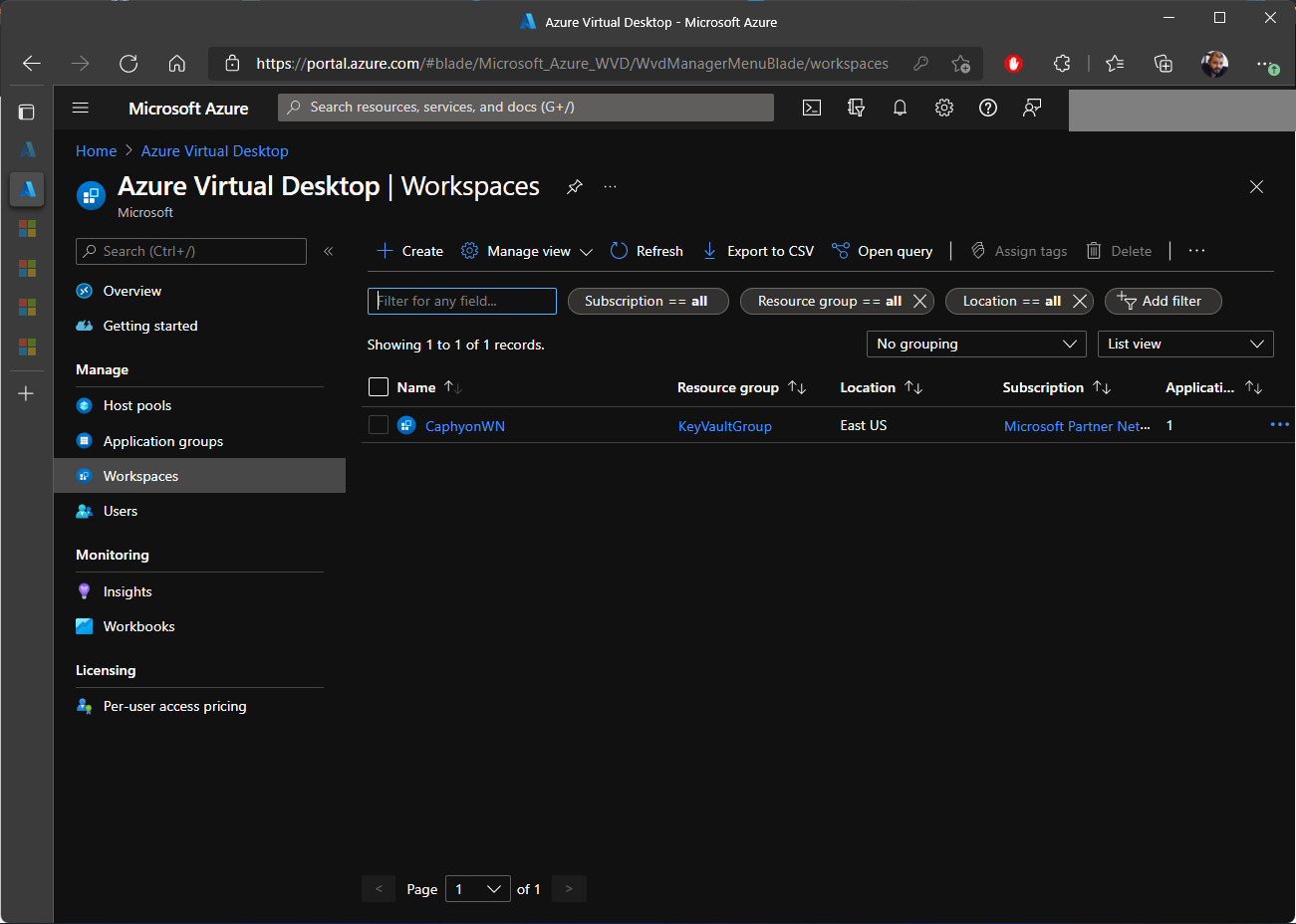Open Getting started menu item
The image size is (1296, 924).
tap(150, 326)
